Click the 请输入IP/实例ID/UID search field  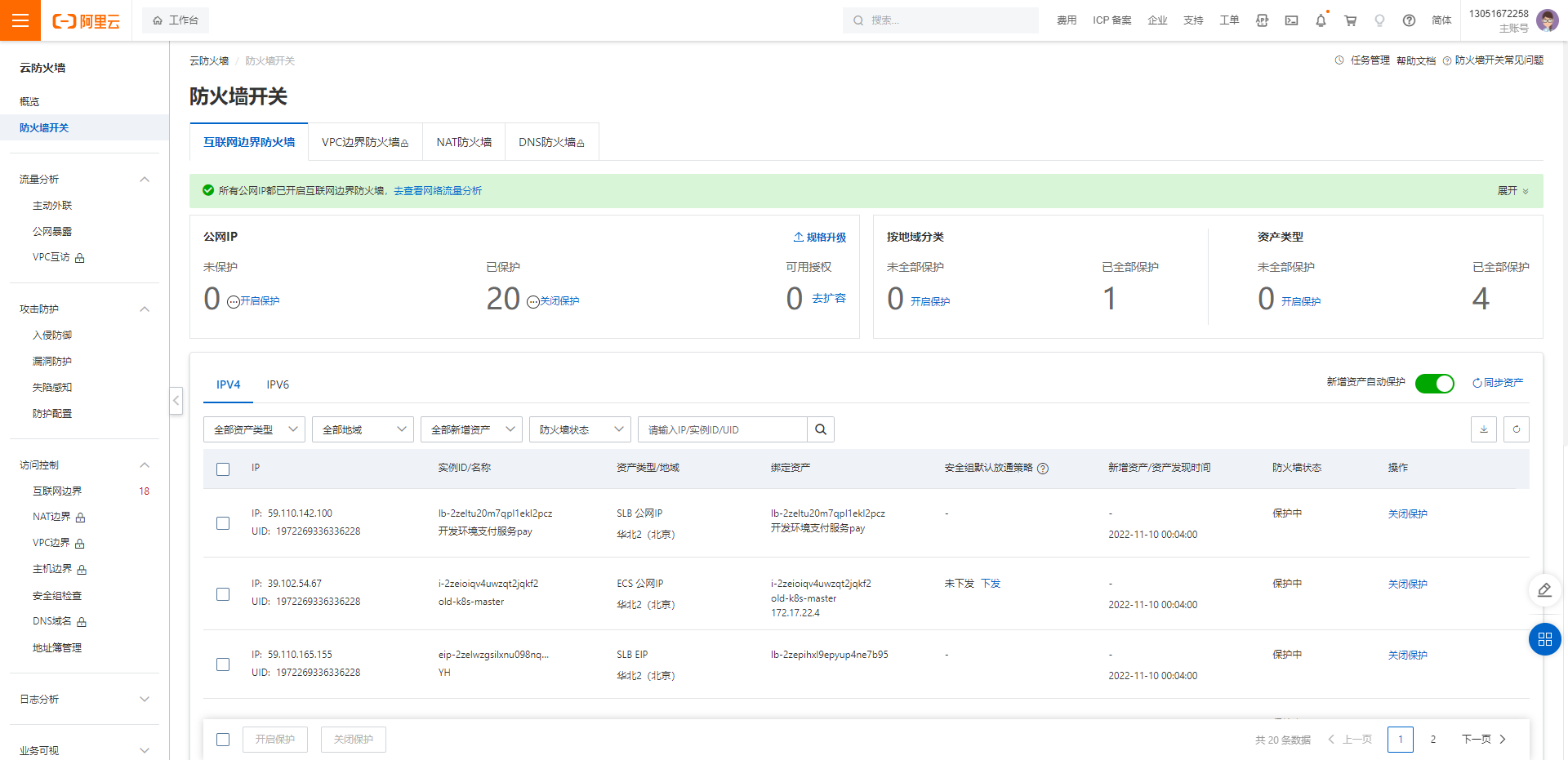723,429
